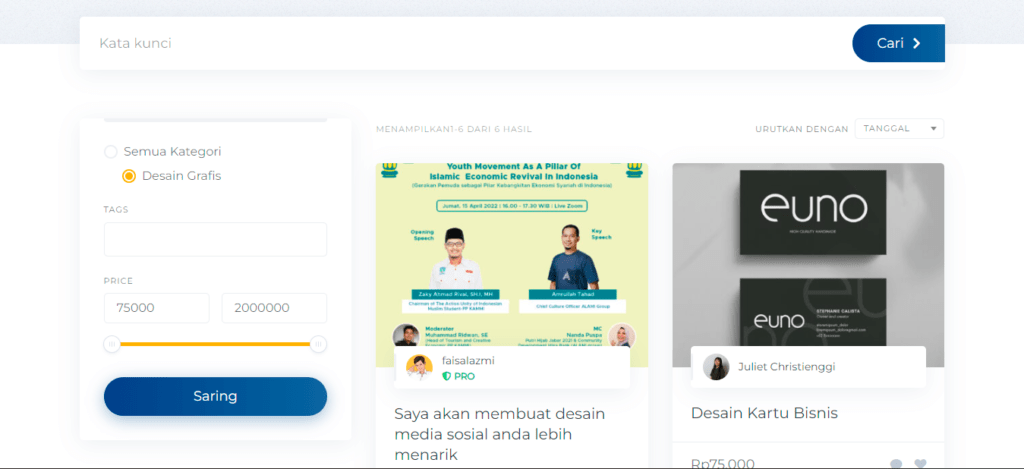Click the Tags input field
This screenshot has height=469, width=1024.
[216, 239]
